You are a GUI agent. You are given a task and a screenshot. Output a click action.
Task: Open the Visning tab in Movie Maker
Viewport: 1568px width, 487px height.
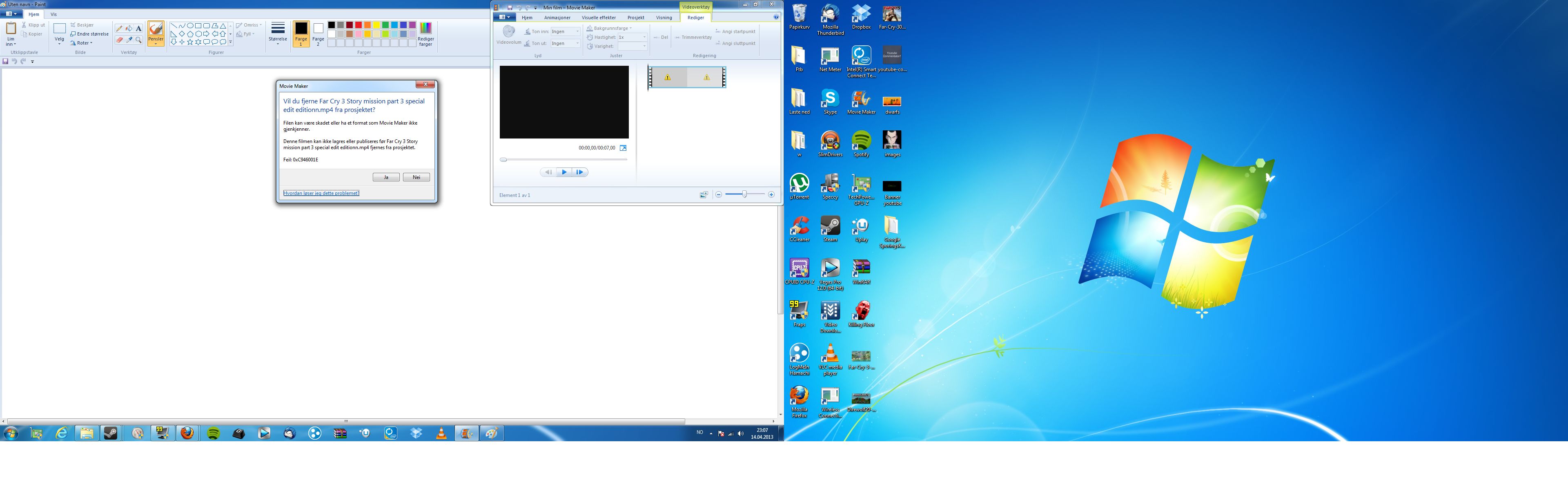coord(664,18)
